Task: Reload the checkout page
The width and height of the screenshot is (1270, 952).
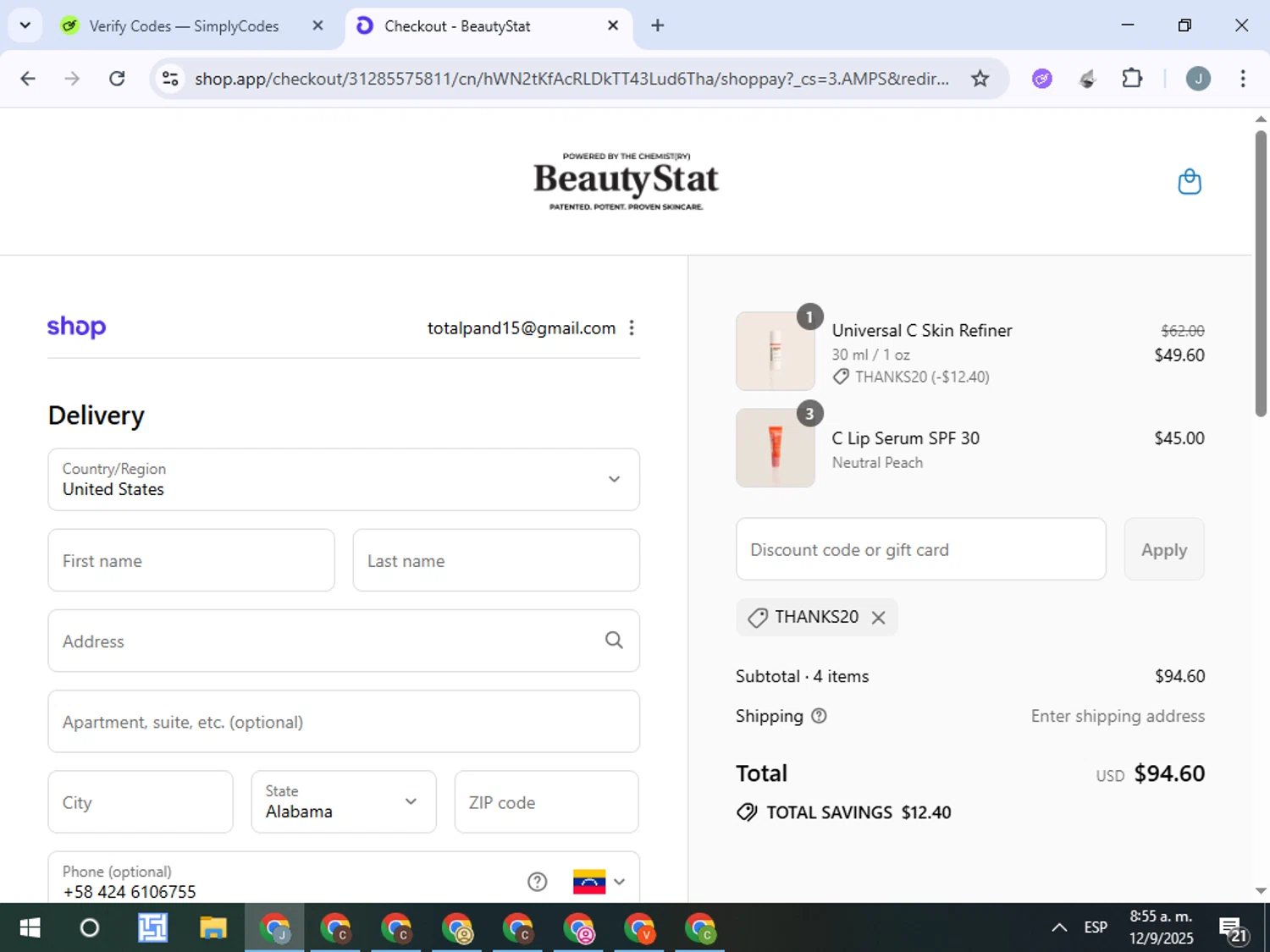Action: click(117, 79)
